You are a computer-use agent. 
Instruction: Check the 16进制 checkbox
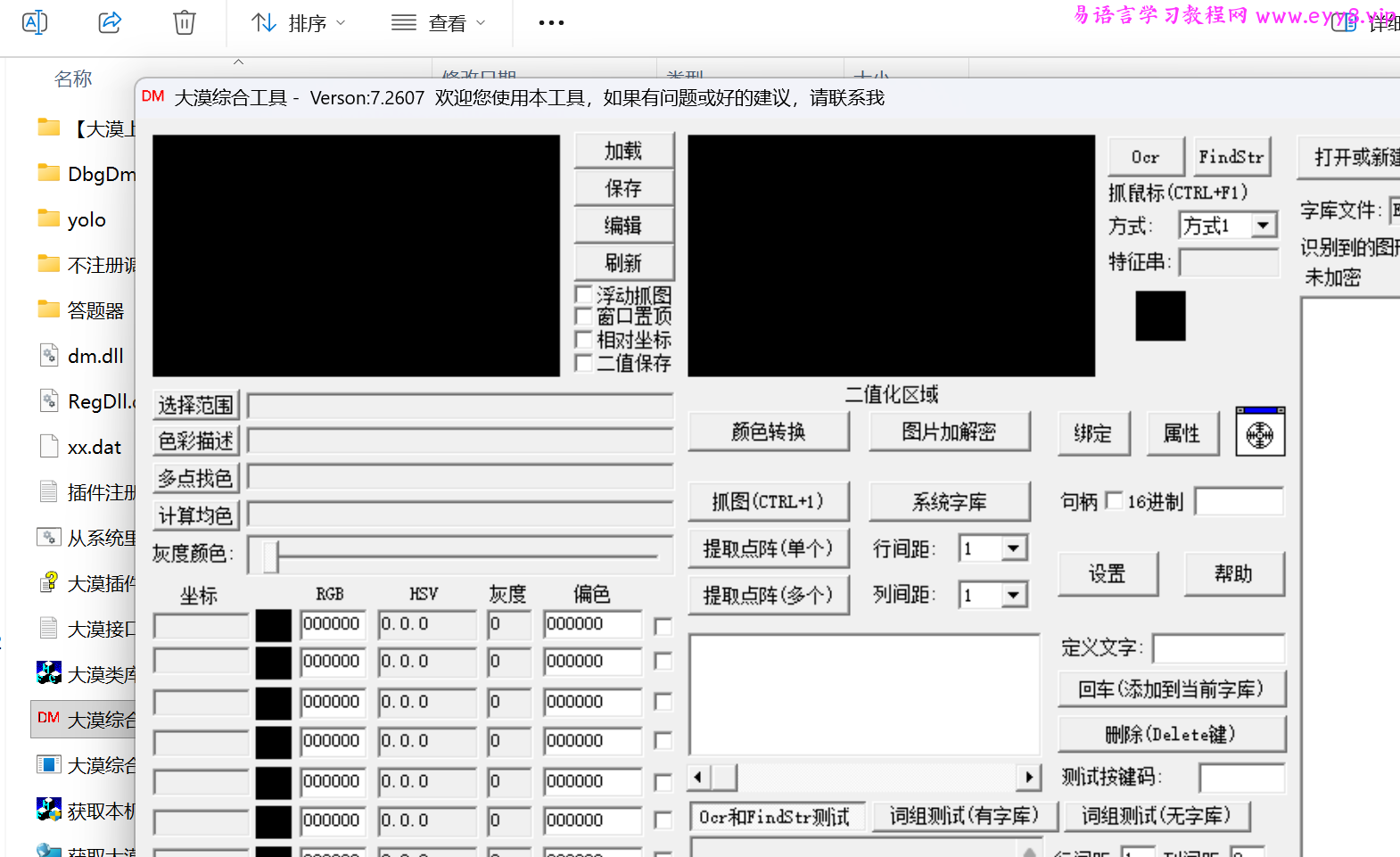(x=1114, y=501)
